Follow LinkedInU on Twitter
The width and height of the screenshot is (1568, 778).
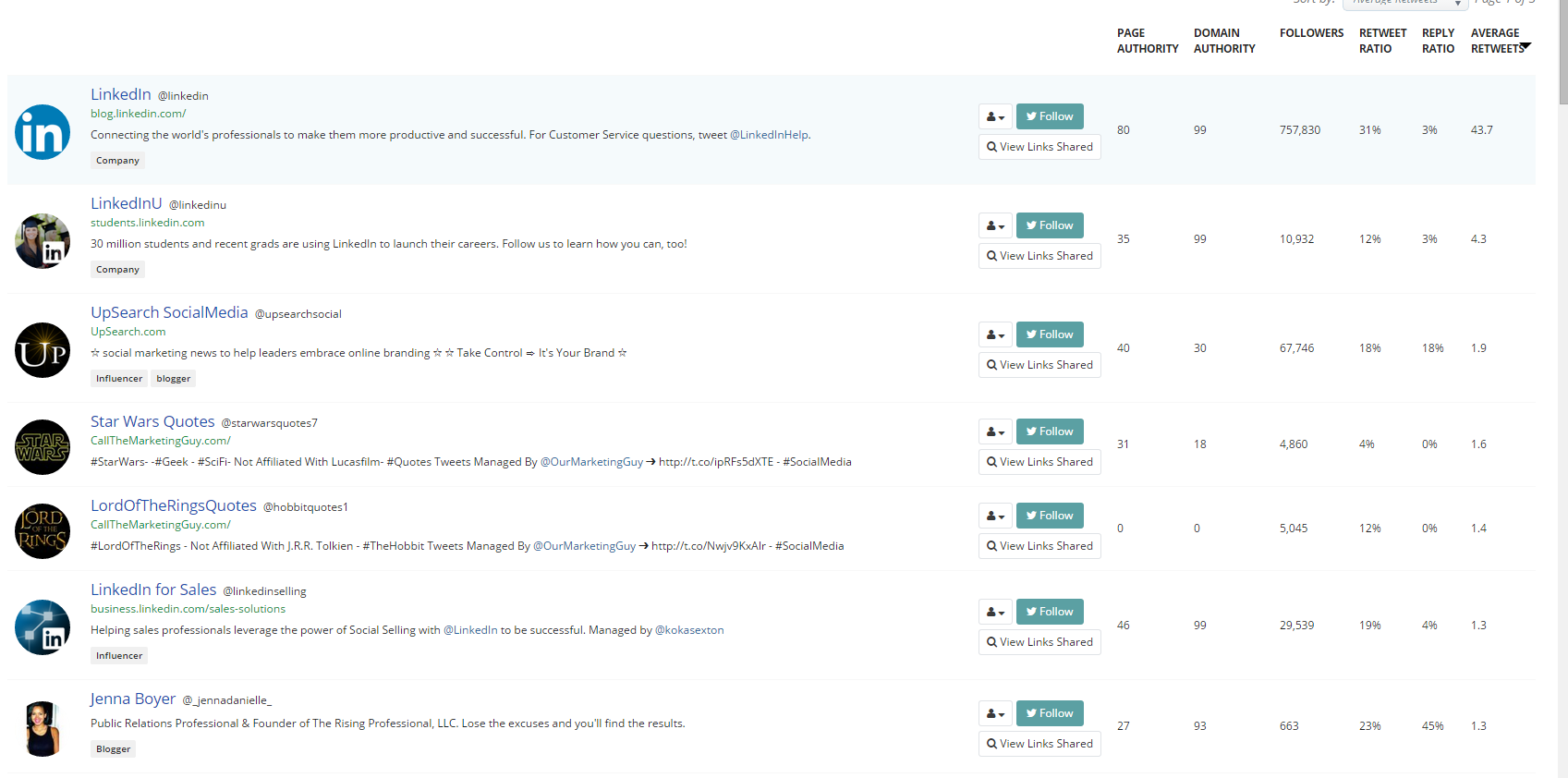click(1050, 225)
